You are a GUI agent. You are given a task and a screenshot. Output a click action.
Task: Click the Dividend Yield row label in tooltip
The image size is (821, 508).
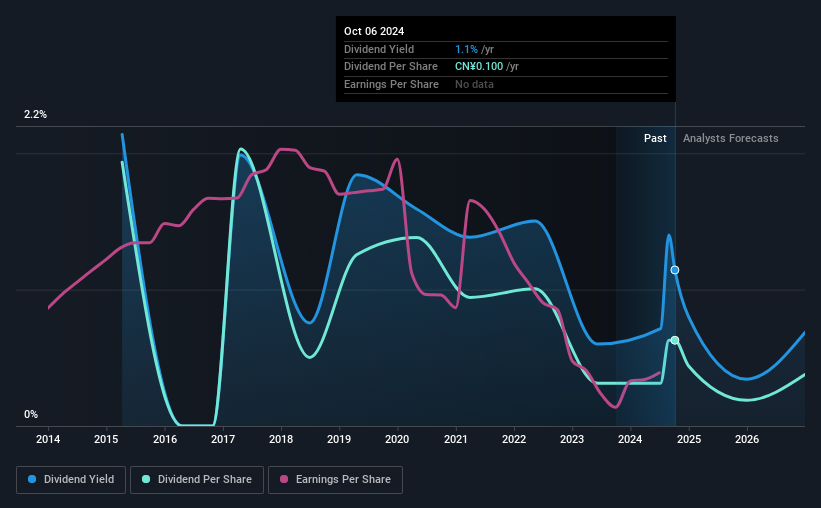tap(379, 49)
